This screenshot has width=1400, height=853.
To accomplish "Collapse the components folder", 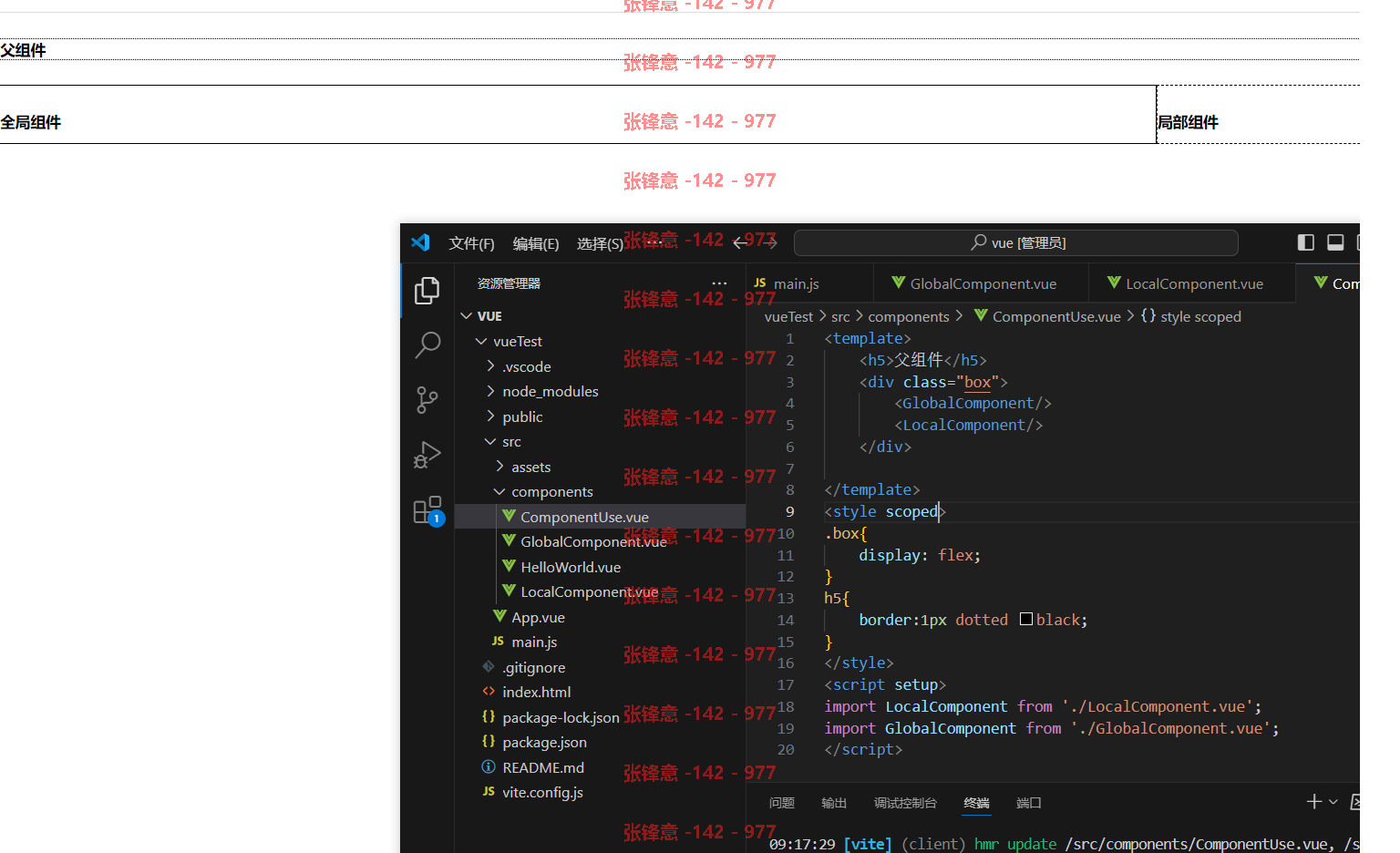I will [x=551, y=492].
